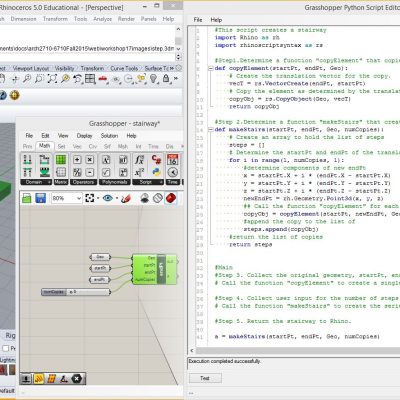Expand overflow of Rhino toolbar icons
This screenshot has width=400, height=400.
[x=176, y=79]
